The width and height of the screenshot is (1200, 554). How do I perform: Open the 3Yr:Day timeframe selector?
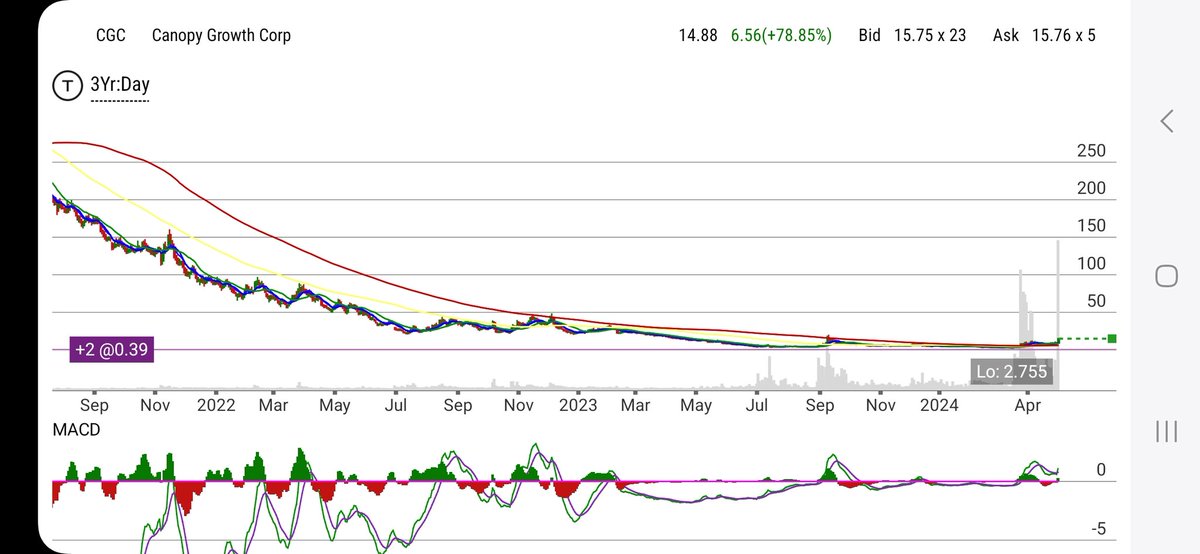[x=119, y=86]
